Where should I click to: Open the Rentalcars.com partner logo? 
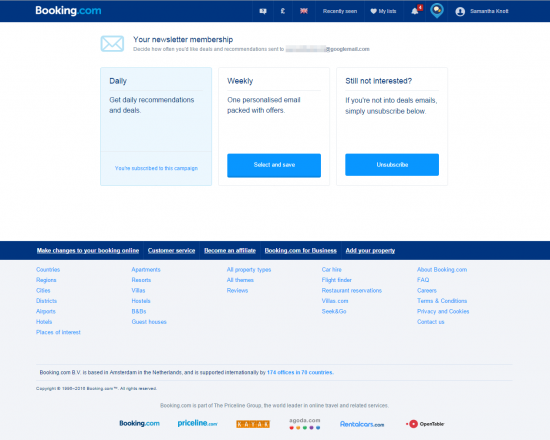(x=362, y=424)
